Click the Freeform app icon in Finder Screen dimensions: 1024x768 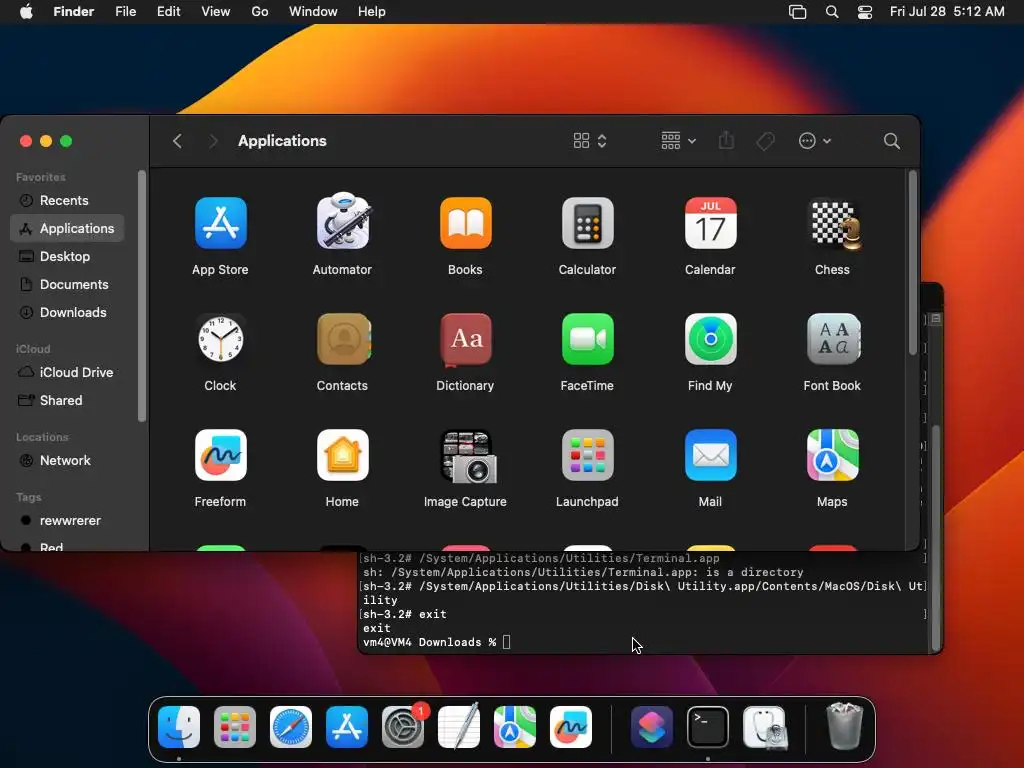pos(221,455)
